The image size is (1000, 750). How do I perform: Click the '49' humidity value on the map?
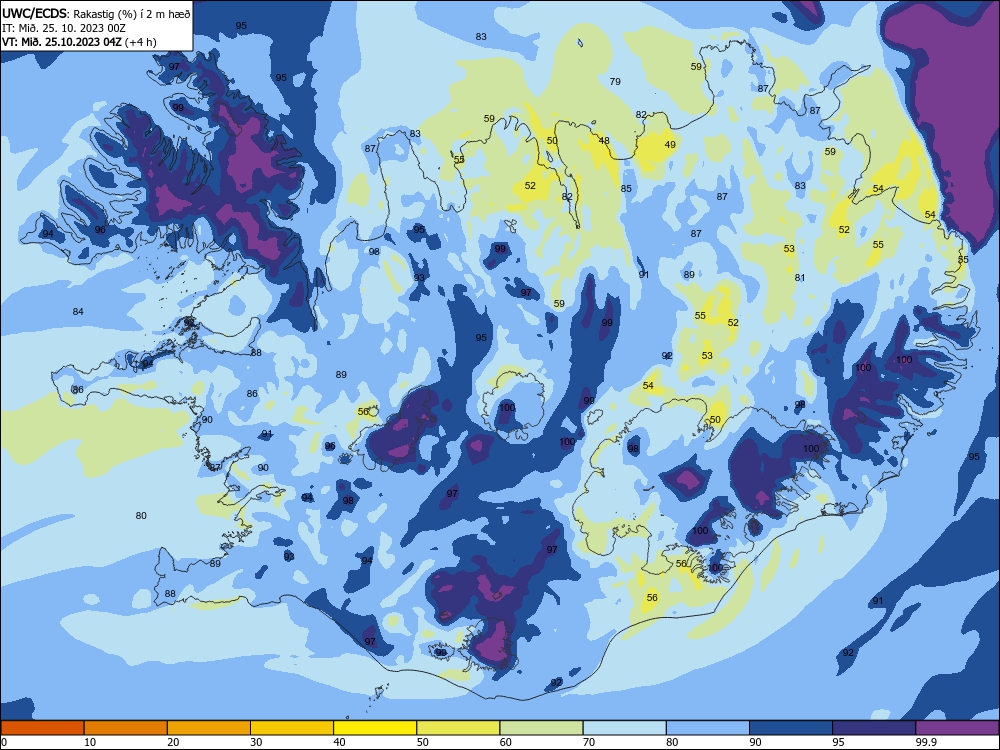[670, 145]
